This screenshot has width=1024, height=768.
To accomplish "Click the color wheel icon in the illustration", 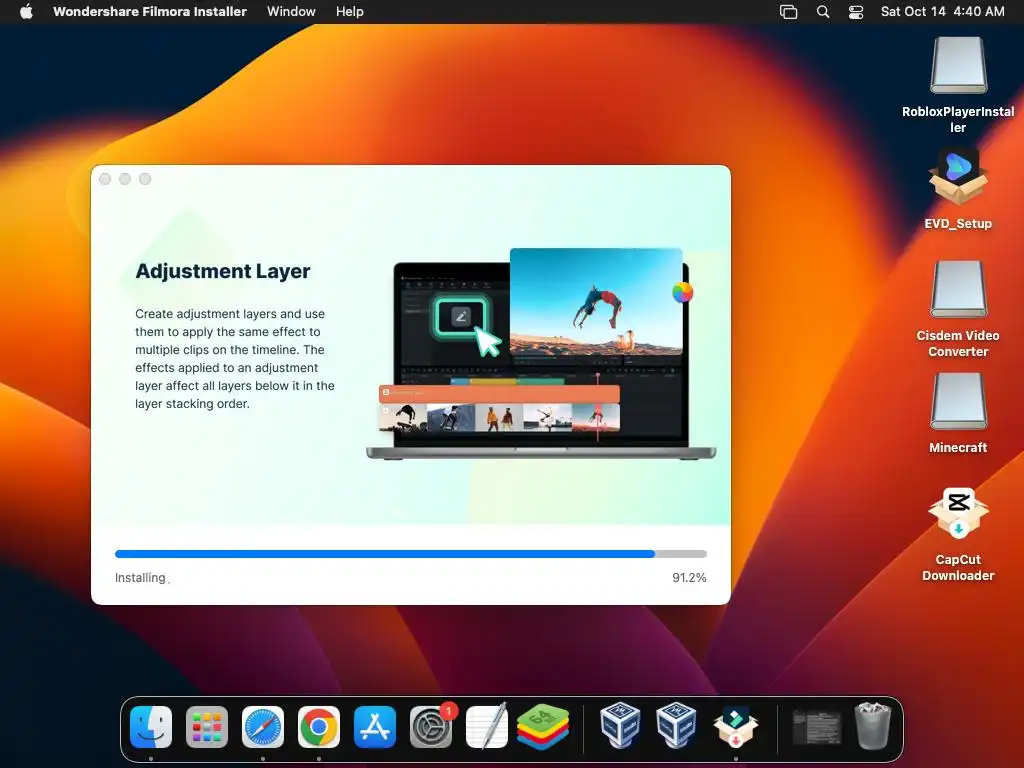I will tap(682, 293).
